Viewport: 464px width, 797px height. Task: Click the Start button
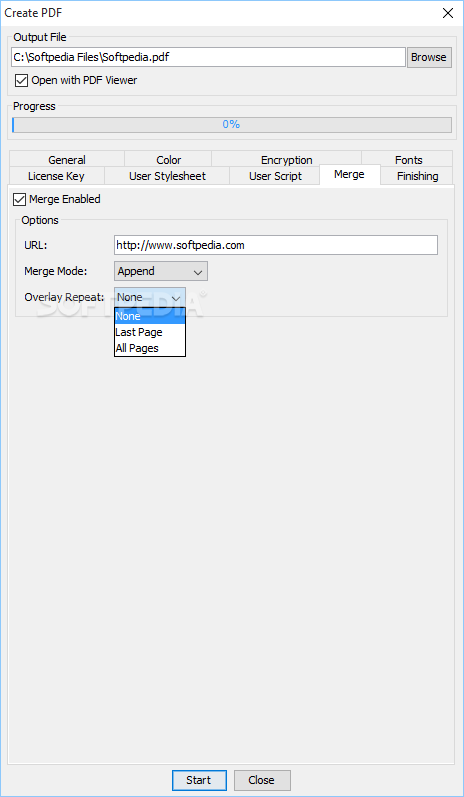(199, 780)
